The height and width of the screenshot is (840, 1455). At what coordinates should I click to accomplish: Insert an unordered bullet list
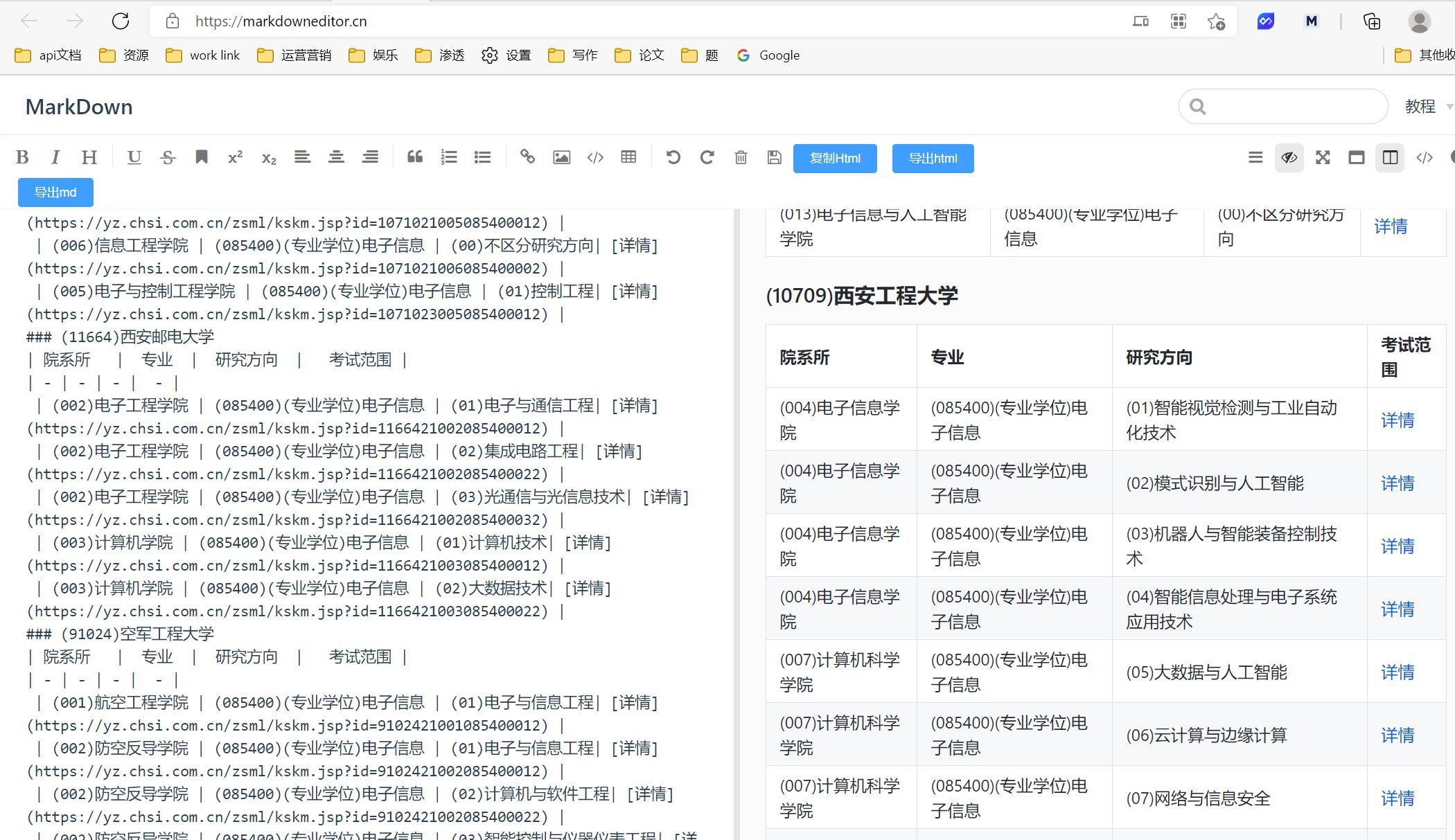coord(483,157)
